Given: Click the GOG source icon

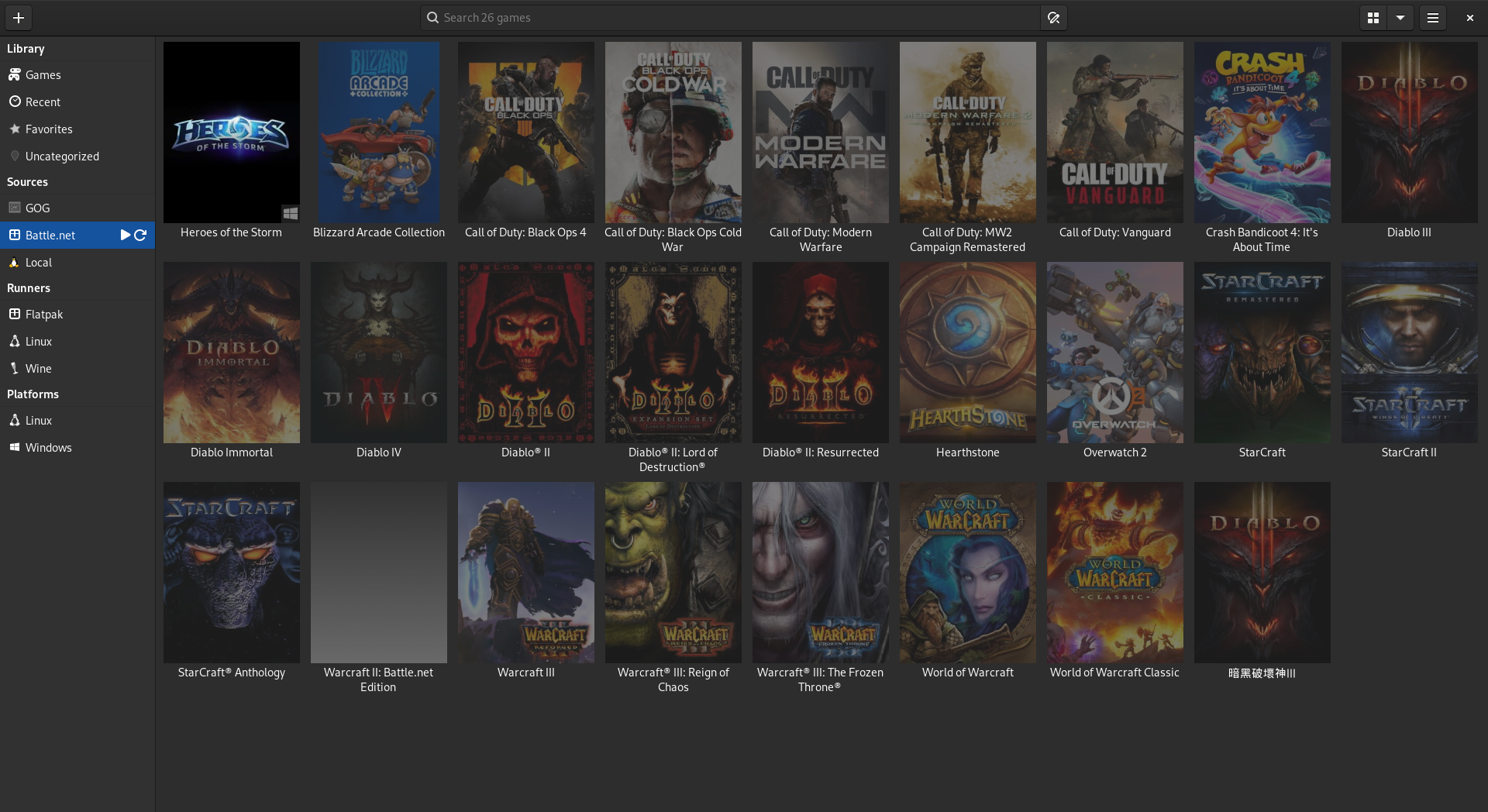Looking at the screenshot, I should click(14, 208).
